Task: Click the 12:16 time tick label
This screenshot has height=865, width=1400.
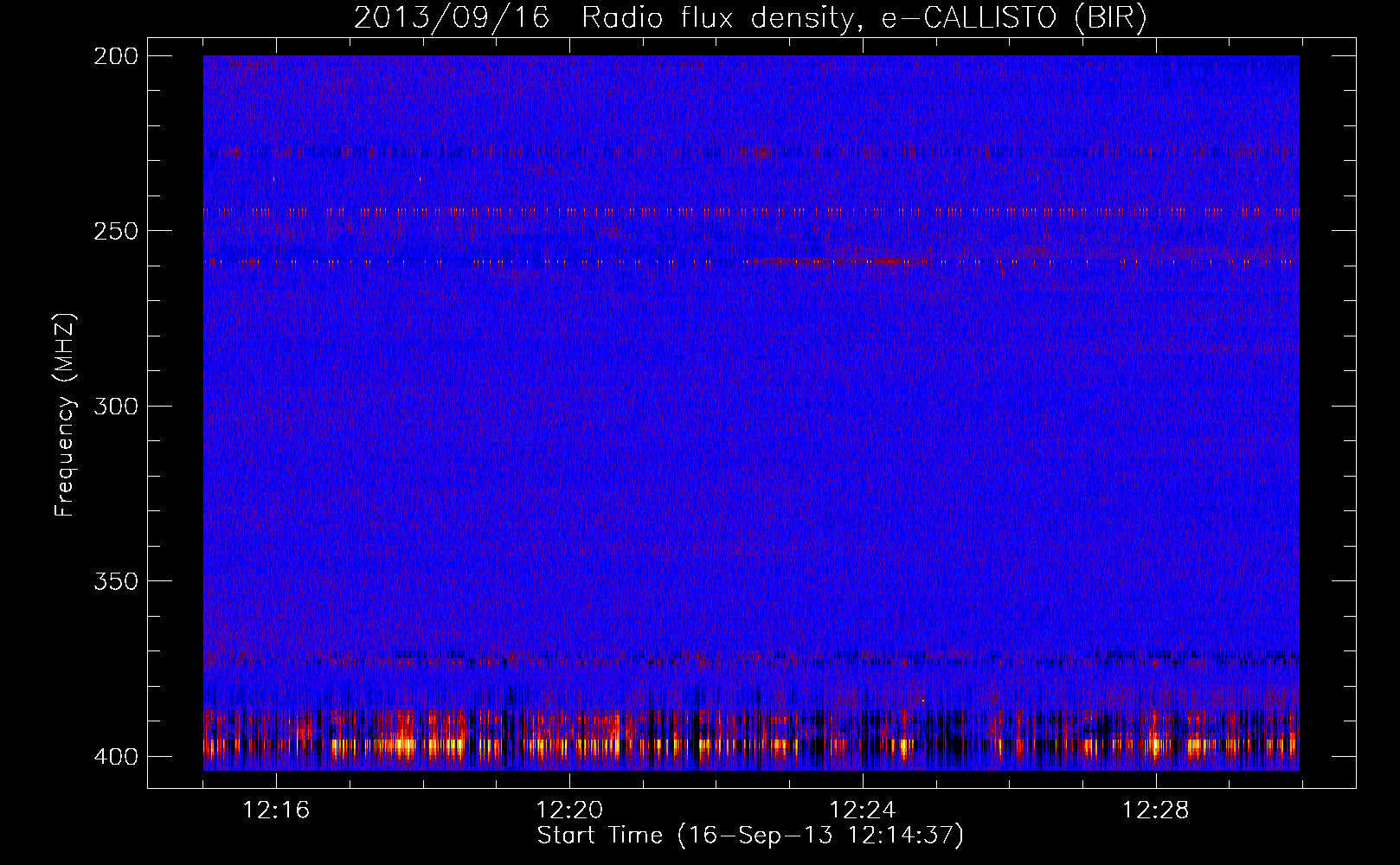Action: click(276, 811)
